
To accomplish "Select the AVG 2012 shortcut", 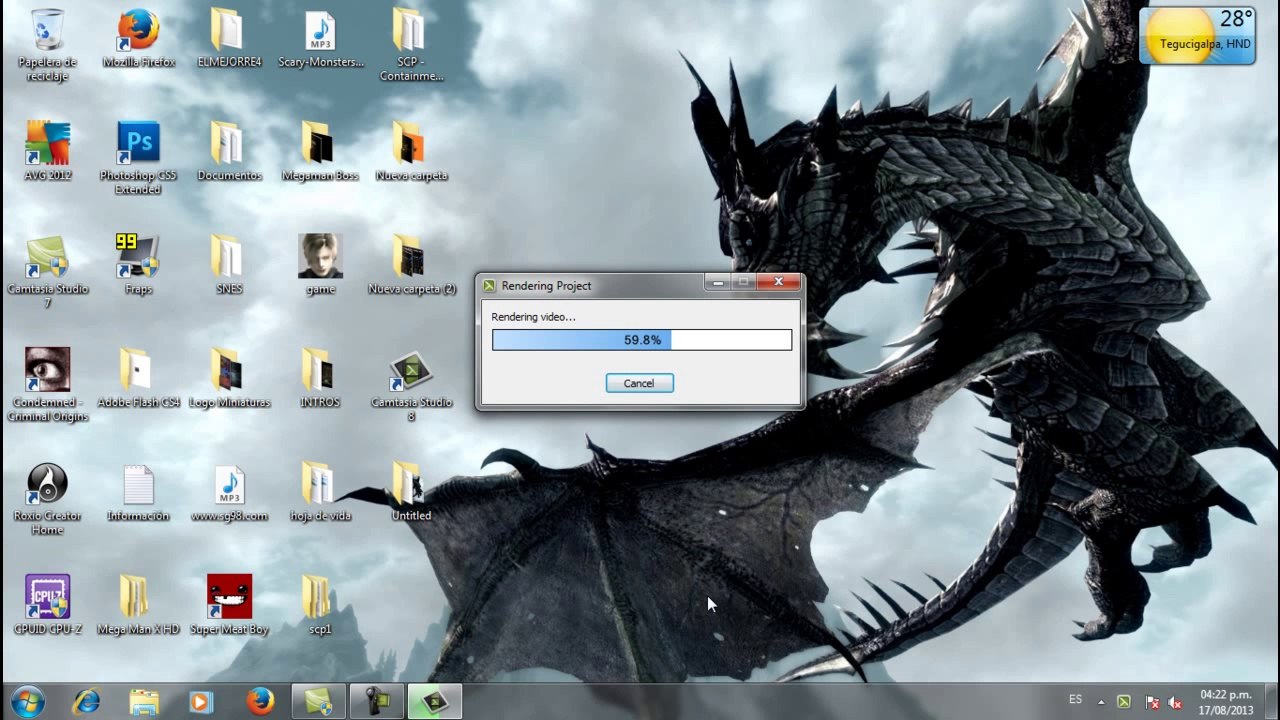I will click(47, 152).
